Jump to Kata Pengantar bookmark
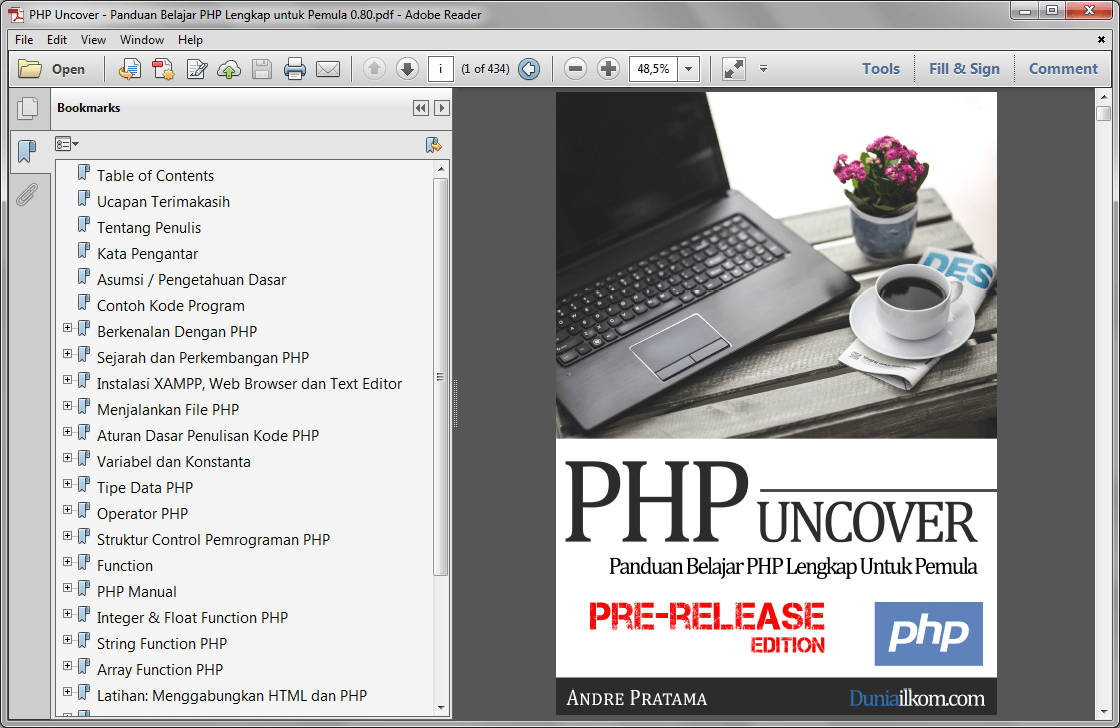Screen dimensions: 1120x728 click(x=147, y=254)
